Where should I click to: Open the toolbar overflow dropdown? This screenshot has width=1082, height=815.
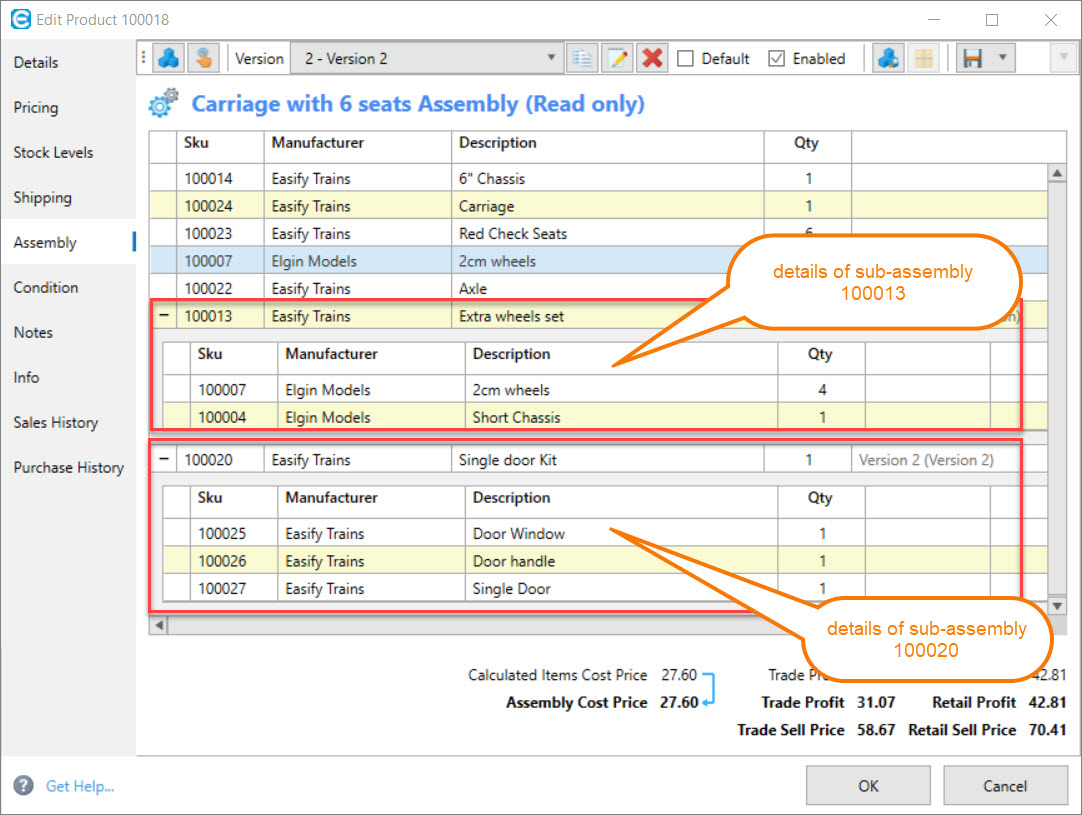(1063, 58)
